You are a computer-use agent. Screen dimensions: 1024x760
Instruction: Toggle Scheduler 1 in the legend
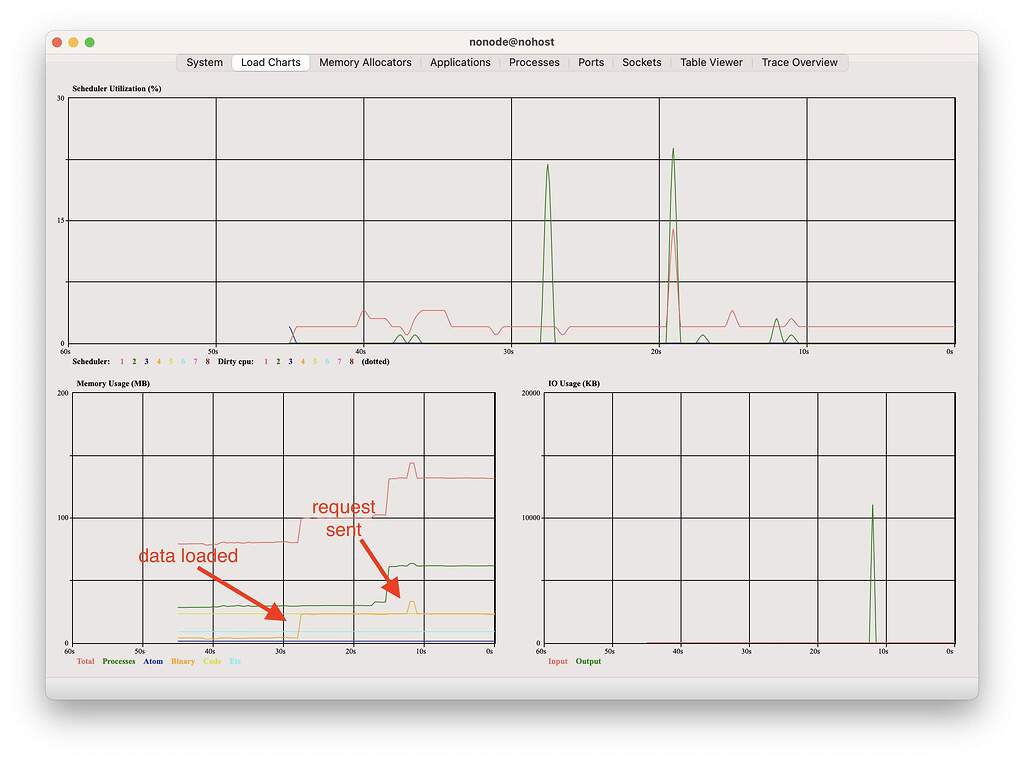(121, 361)
